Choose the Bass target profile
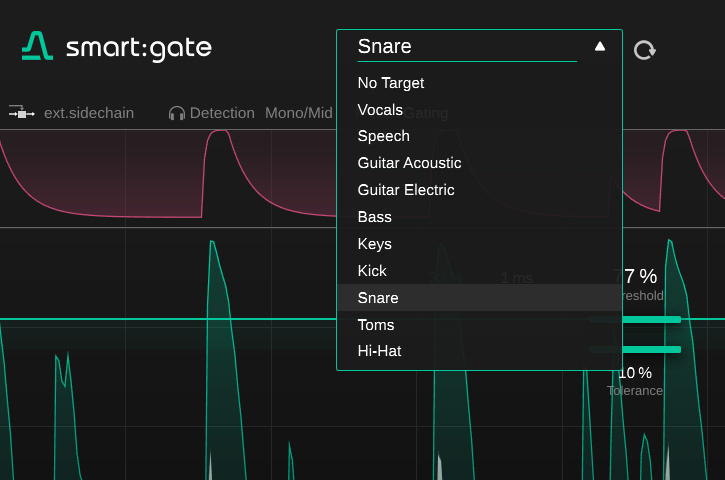Viewport: 725px width, 480px height. [375, 217]
